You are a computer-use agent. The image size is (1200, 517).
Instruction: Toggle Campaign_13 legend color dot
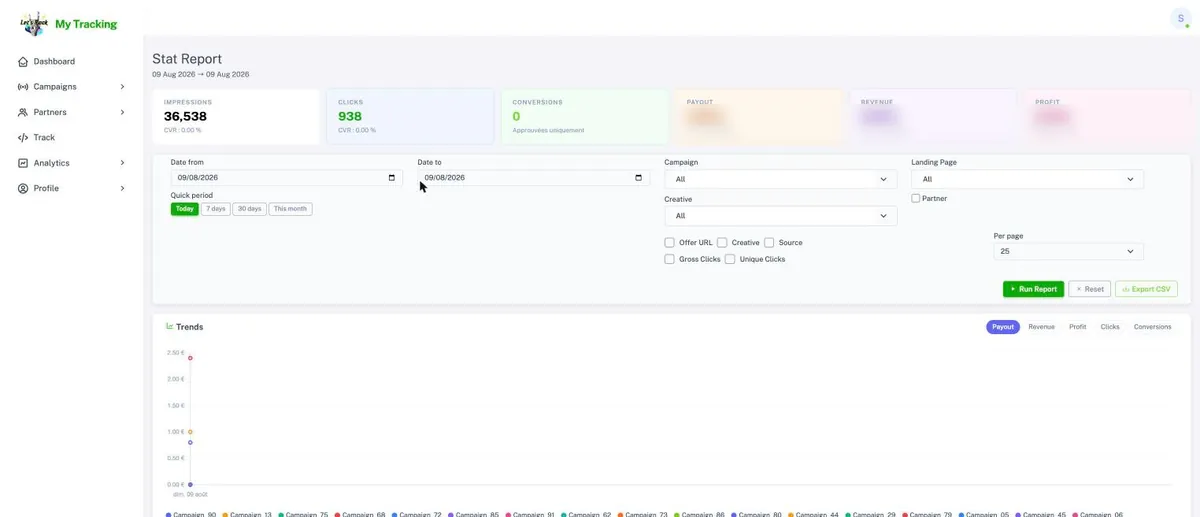point(225,514)
